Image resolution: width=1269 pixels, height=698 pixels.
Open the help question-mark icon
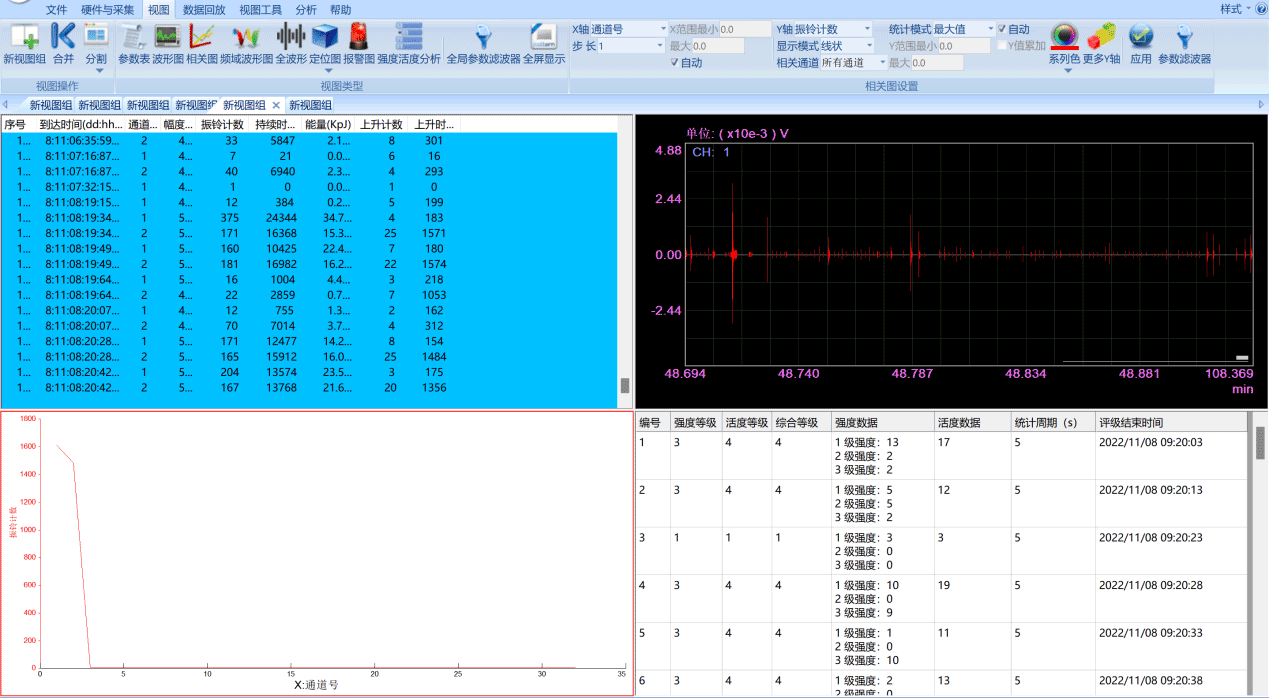point(1260,9)
